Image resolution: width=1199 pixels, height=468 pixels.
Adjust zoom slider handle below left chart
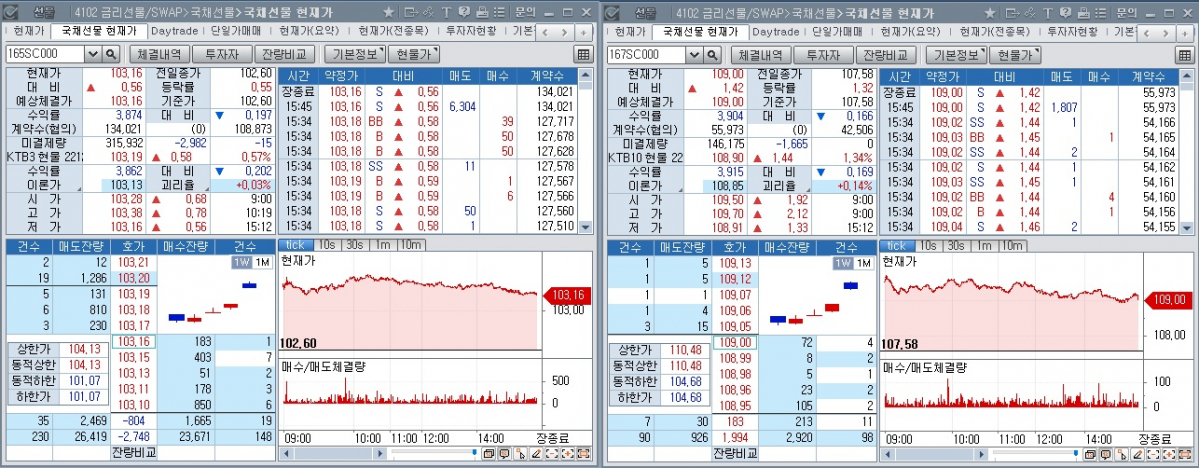(475, 454)
